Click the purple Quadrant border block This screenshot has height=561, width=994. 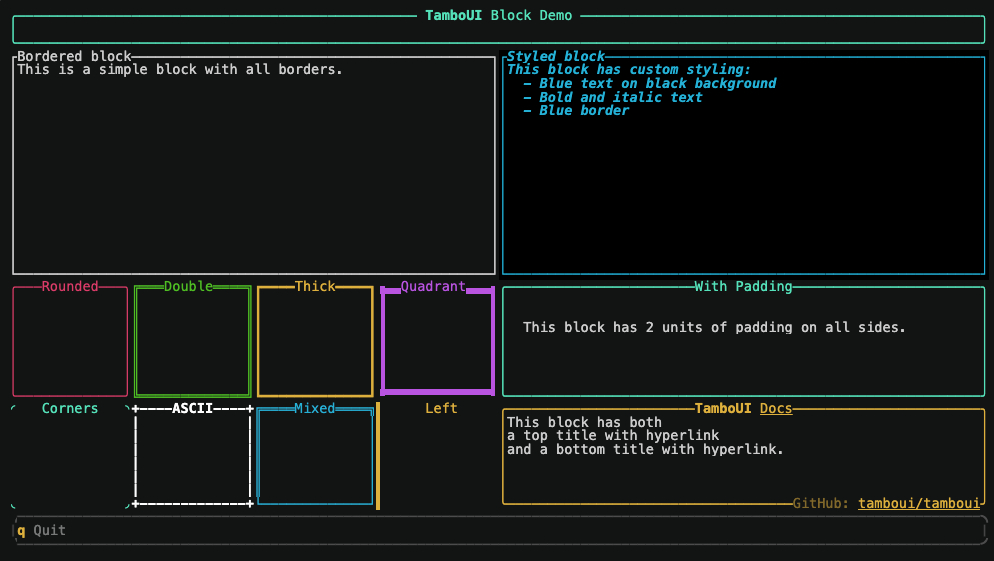pos(438,342)
